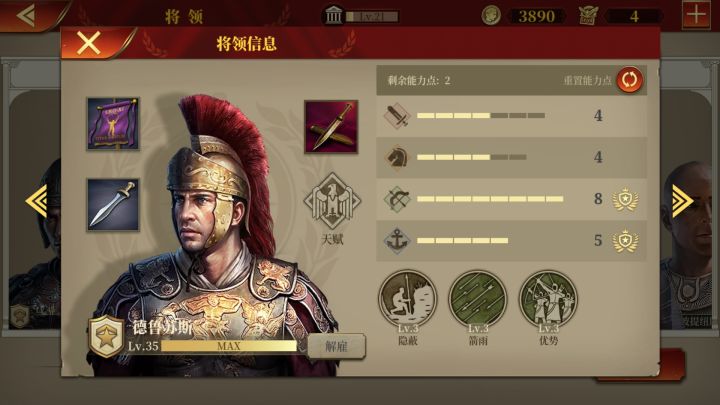Tap the 箭雨 arrow rain skill icon
The width and height of the screenshot is (720, 405).
478,299
